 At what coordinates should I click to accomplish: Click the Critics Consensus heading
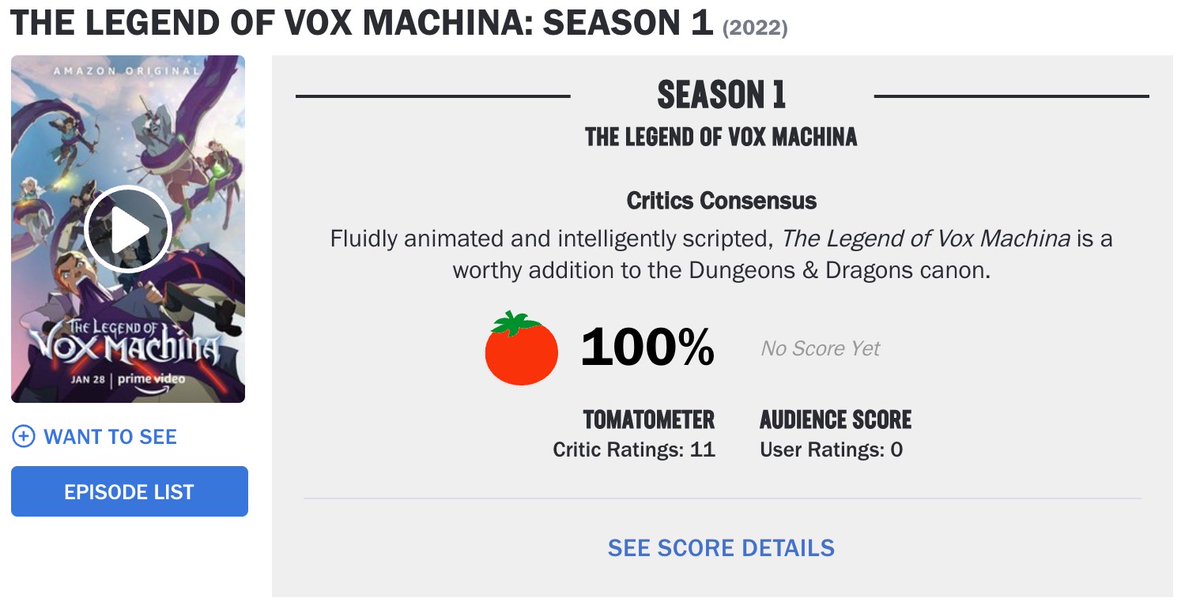(x=721, y=201)
